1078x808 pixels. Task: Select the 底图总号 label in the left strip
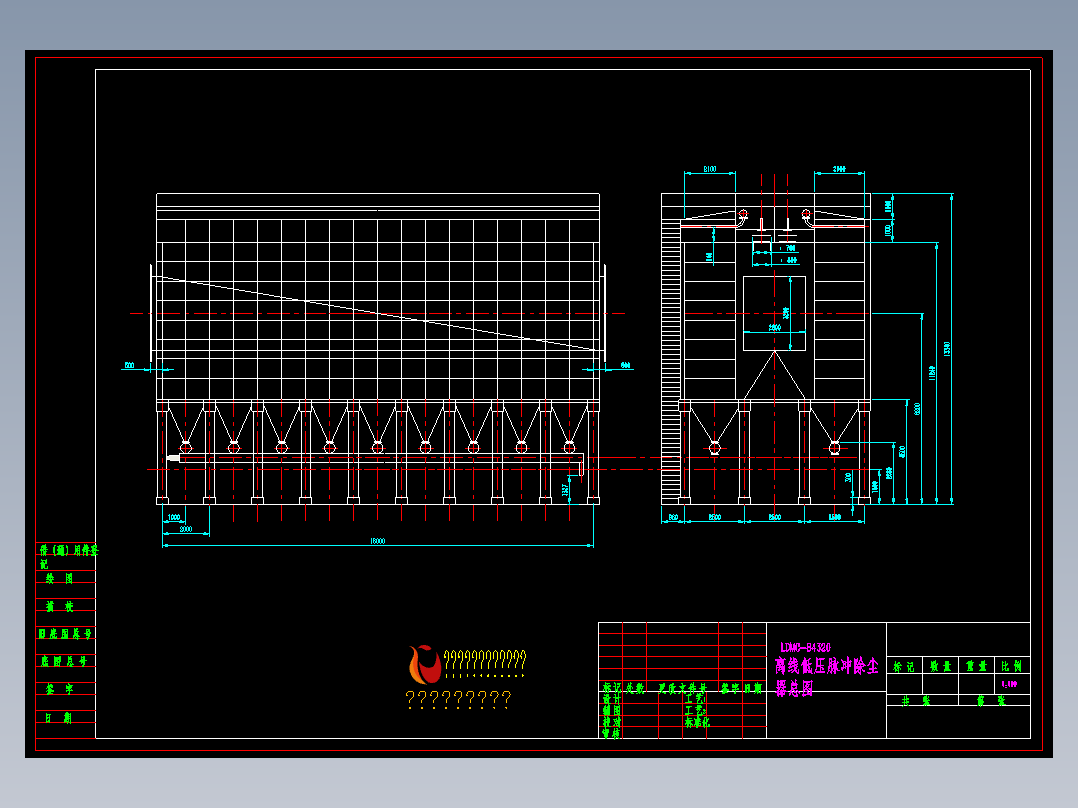[x=64, y=661]
